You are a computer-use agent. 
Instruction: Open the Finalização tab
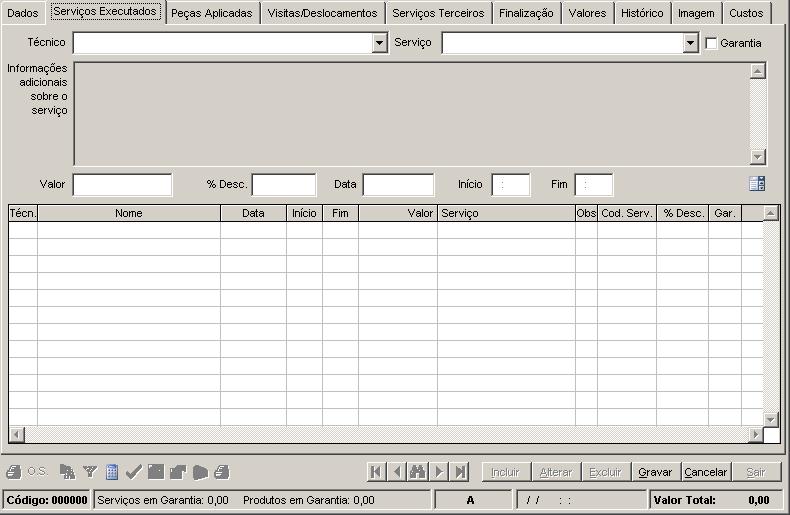click(526, 13)
